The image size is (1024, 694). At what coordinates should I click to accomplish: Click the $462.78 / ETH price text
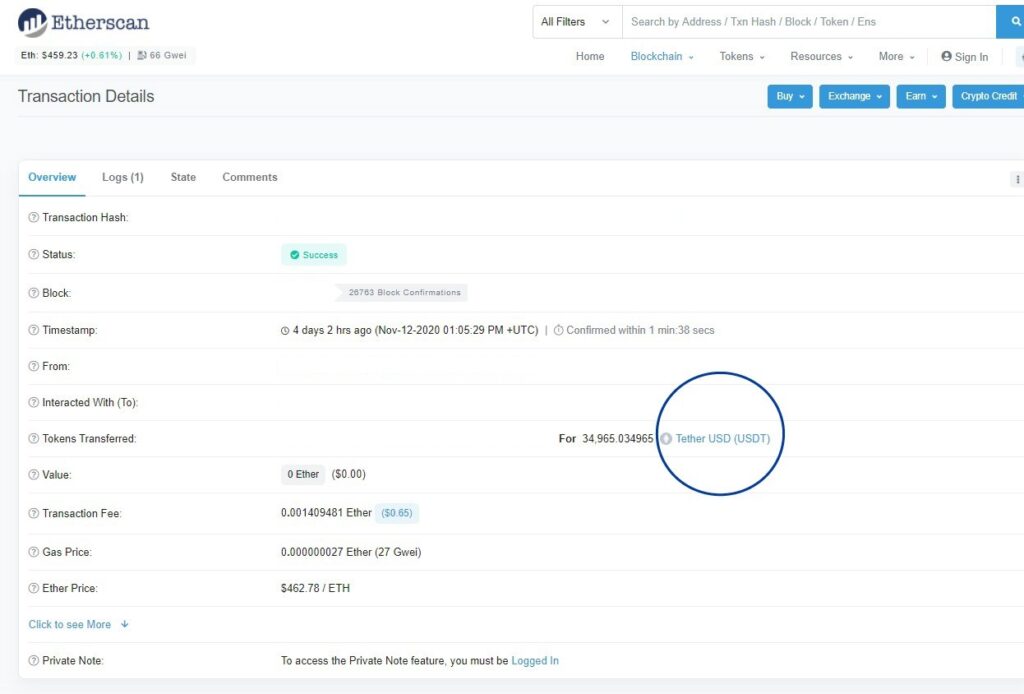coord(315,588)
